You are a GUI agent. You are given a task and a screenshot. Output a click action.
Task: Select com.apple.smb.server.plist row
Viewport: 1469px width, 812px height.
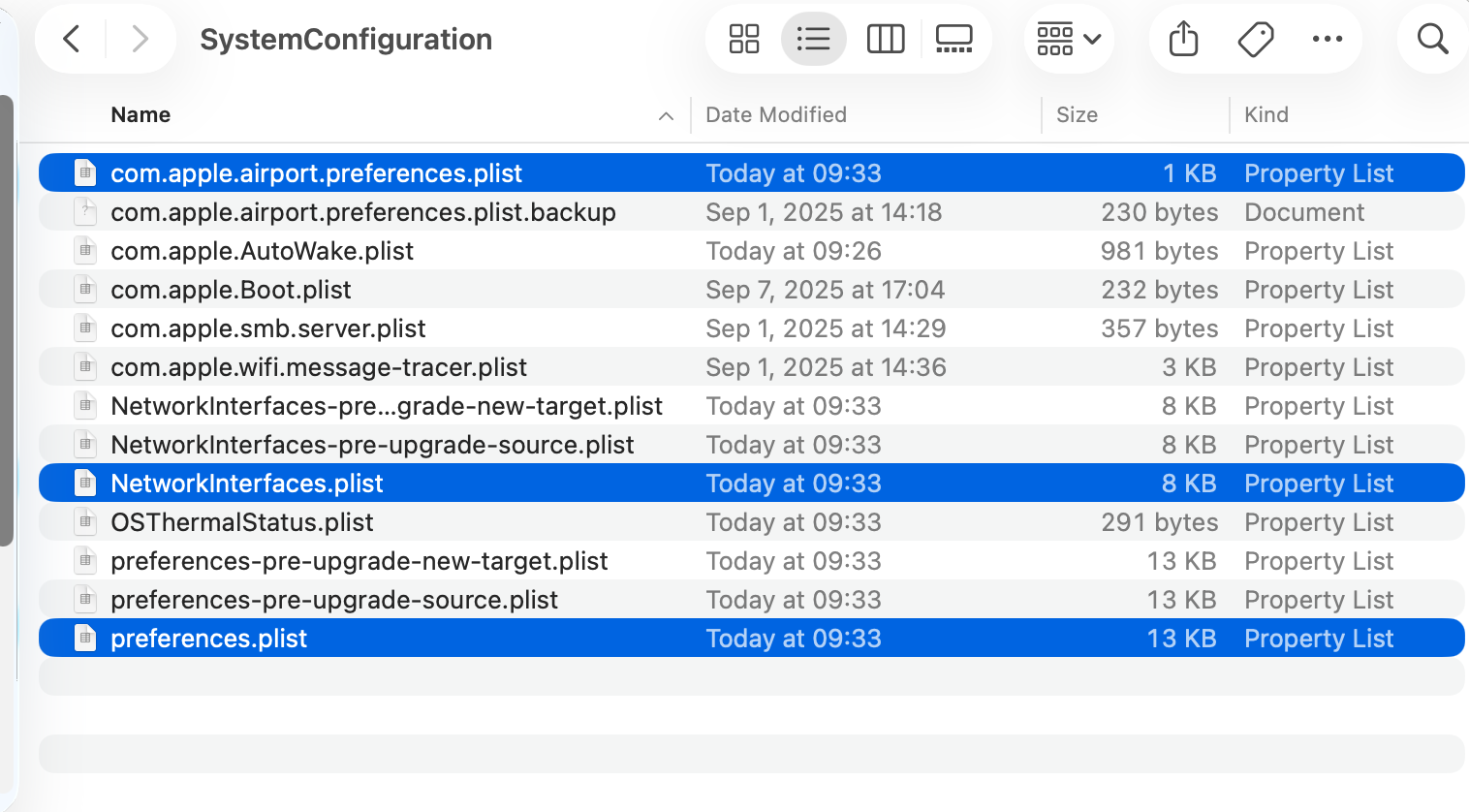(267, 328)
